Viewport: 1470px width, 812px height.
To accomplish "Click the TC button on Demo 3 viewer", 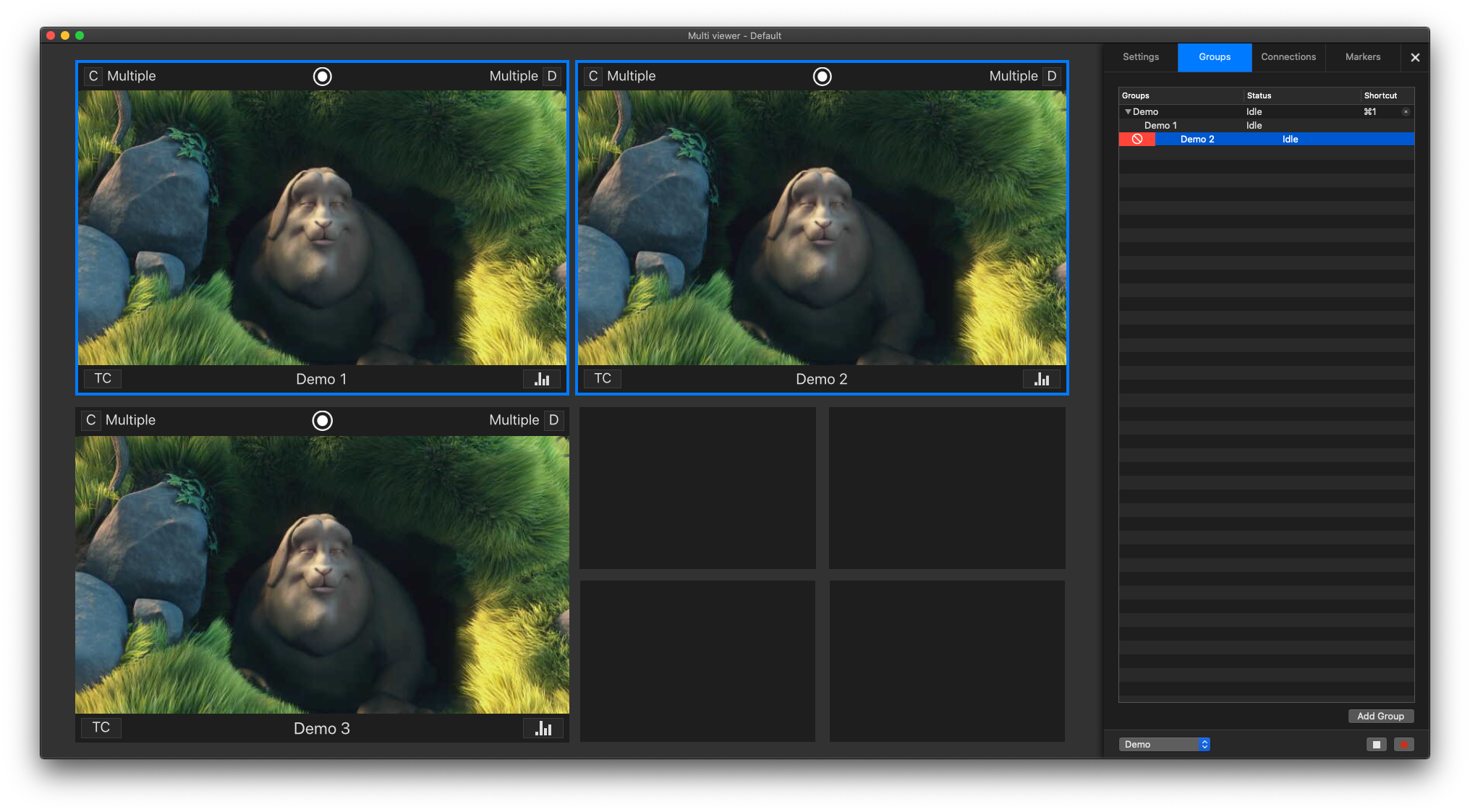I will click(x=101, y=727).
